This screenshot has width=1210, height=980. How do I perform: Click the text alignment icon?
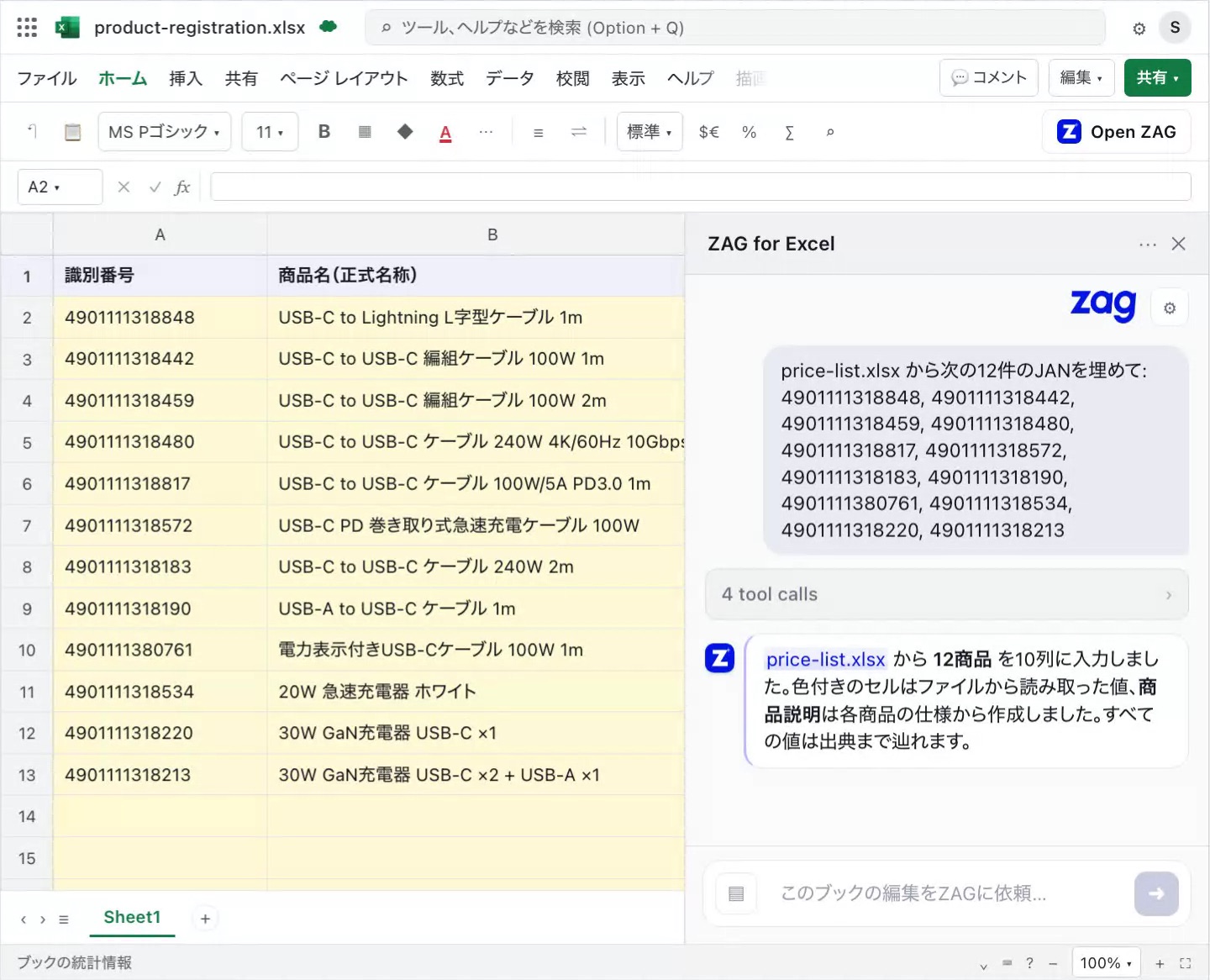click(539, 133)
